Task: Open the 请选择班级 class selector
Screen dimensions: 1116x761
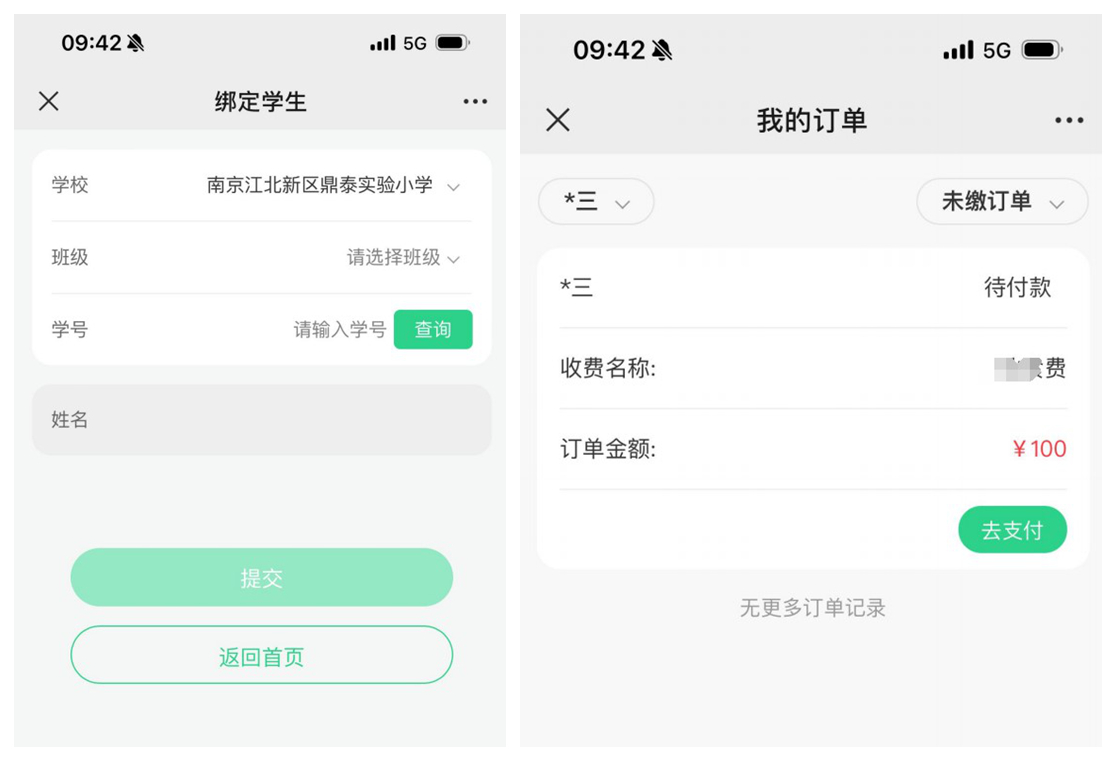Action: pos(404,258)
